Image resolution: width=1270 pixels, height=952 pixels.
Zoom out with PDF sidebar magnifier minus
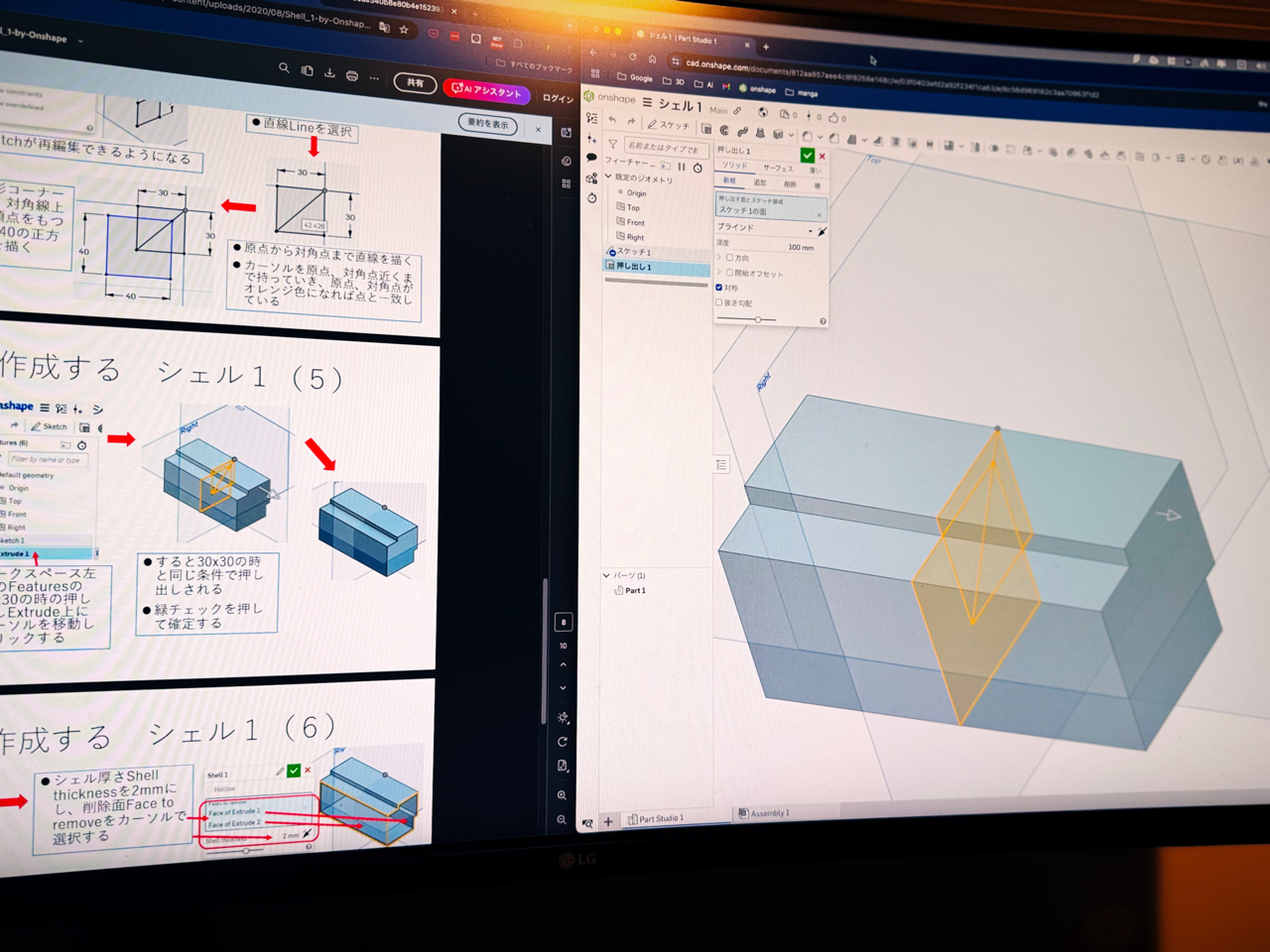point(562,819)
